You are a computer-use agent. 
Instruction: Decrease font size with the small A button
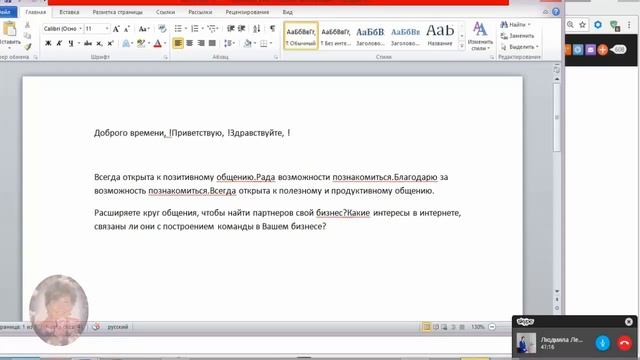[127, 29]
